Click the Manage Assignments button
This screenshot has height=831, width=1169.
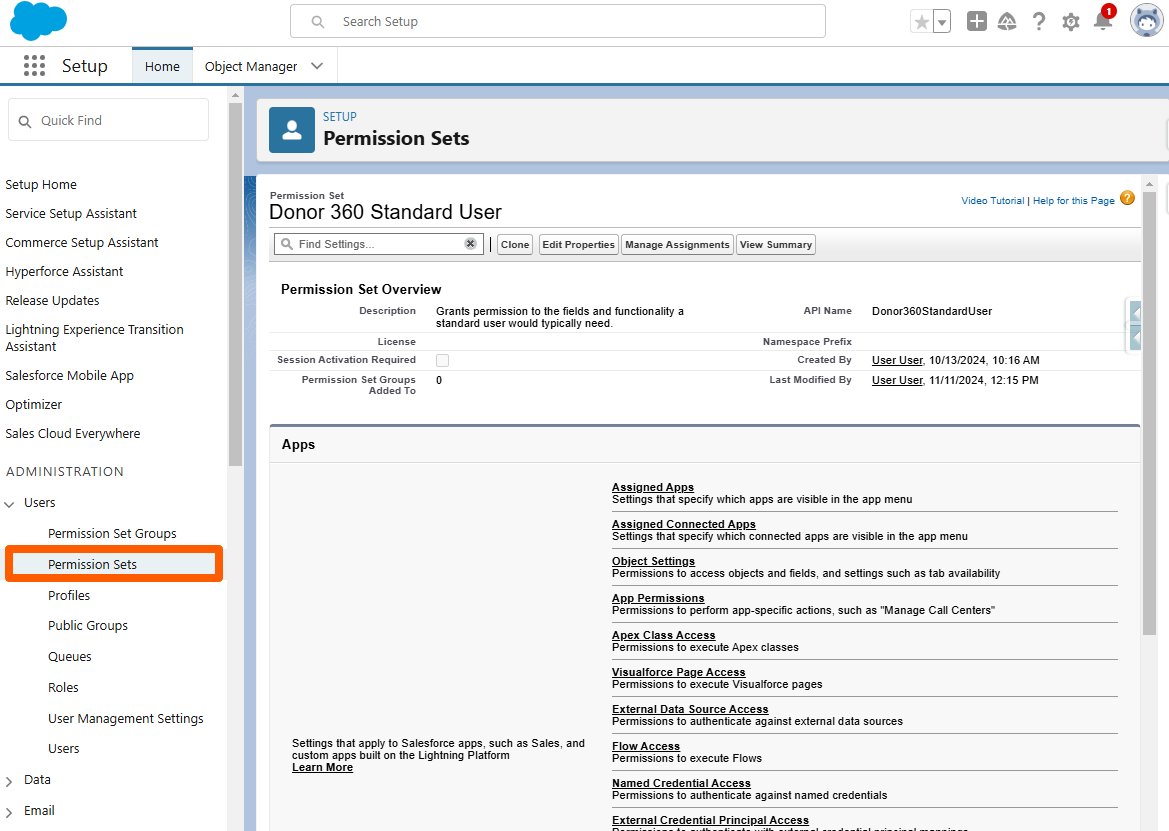coord(677,244)
